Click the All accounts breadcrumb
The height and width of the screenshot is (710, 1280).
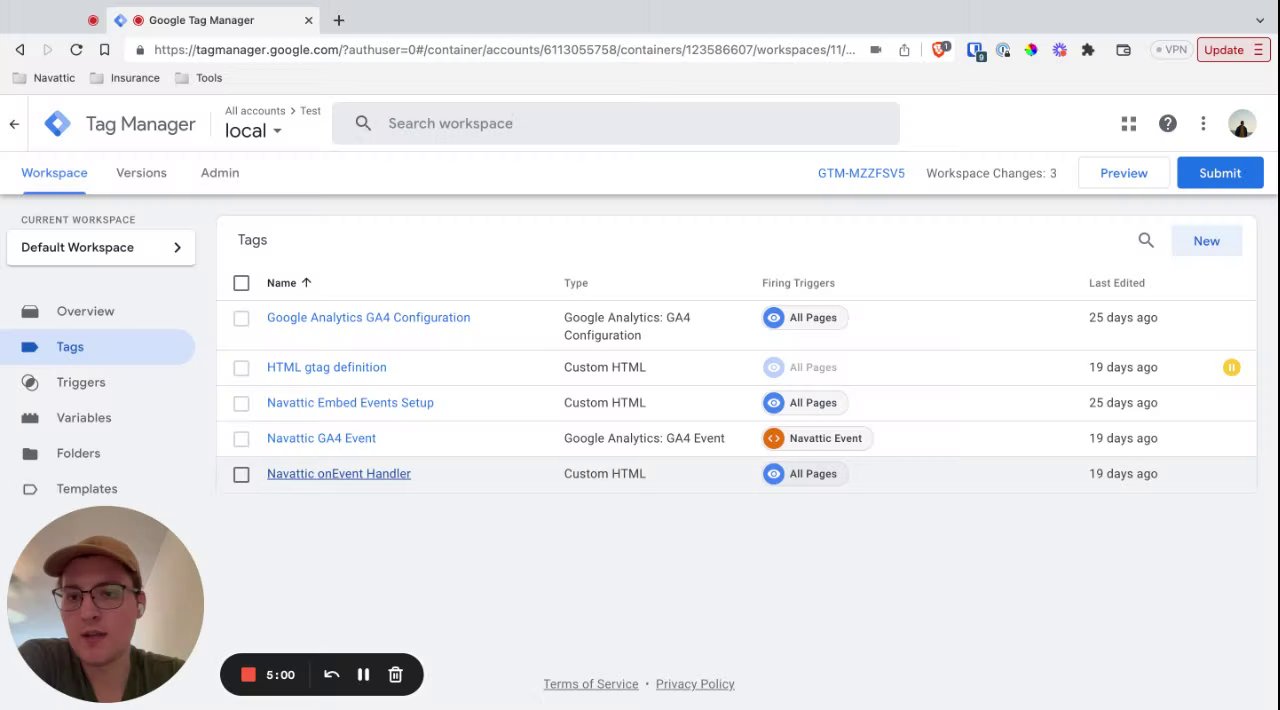pyautogui.click(x=255, y=111)
